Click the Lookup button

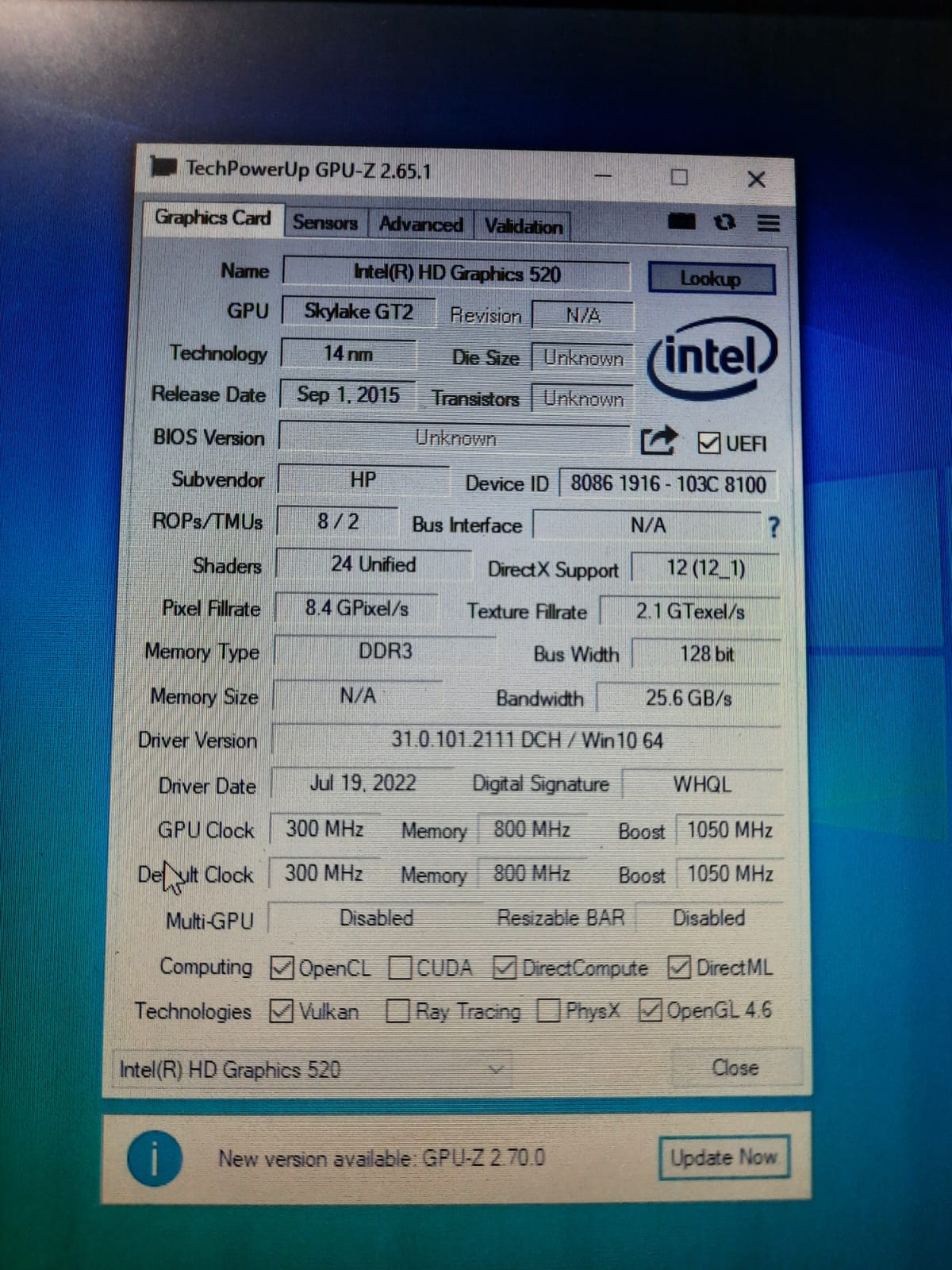pos(711,279)
